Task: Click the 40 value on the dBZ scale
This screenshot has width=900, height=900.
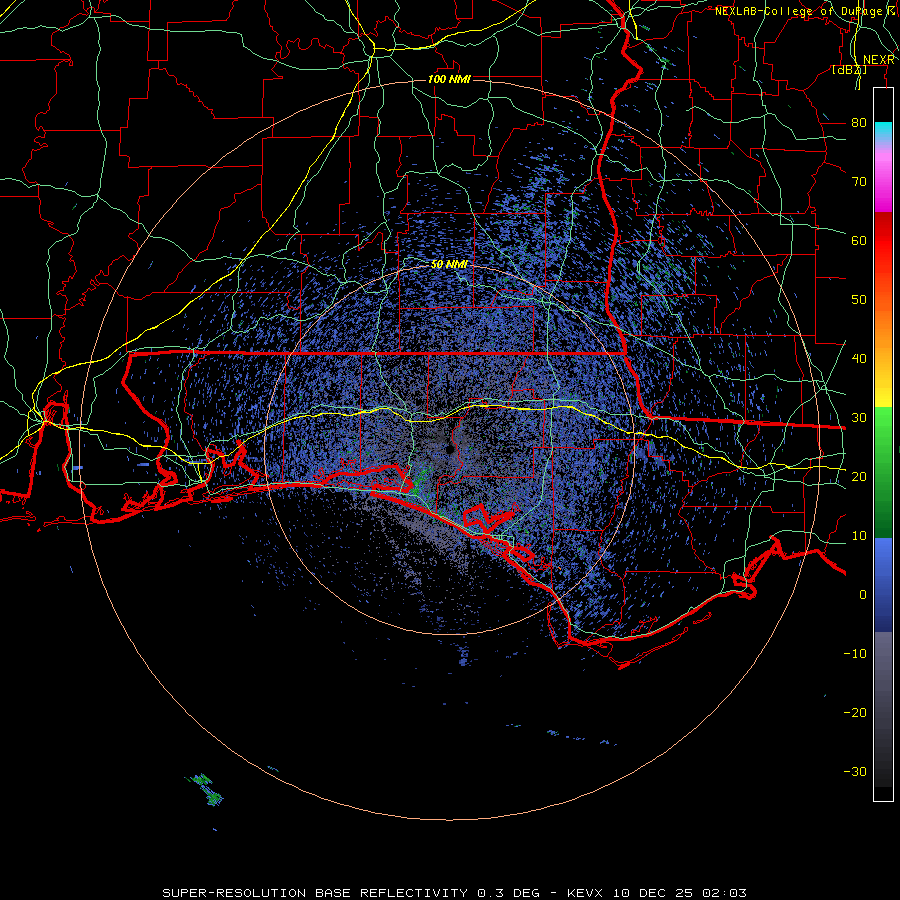Action: [x=859, y=359]
